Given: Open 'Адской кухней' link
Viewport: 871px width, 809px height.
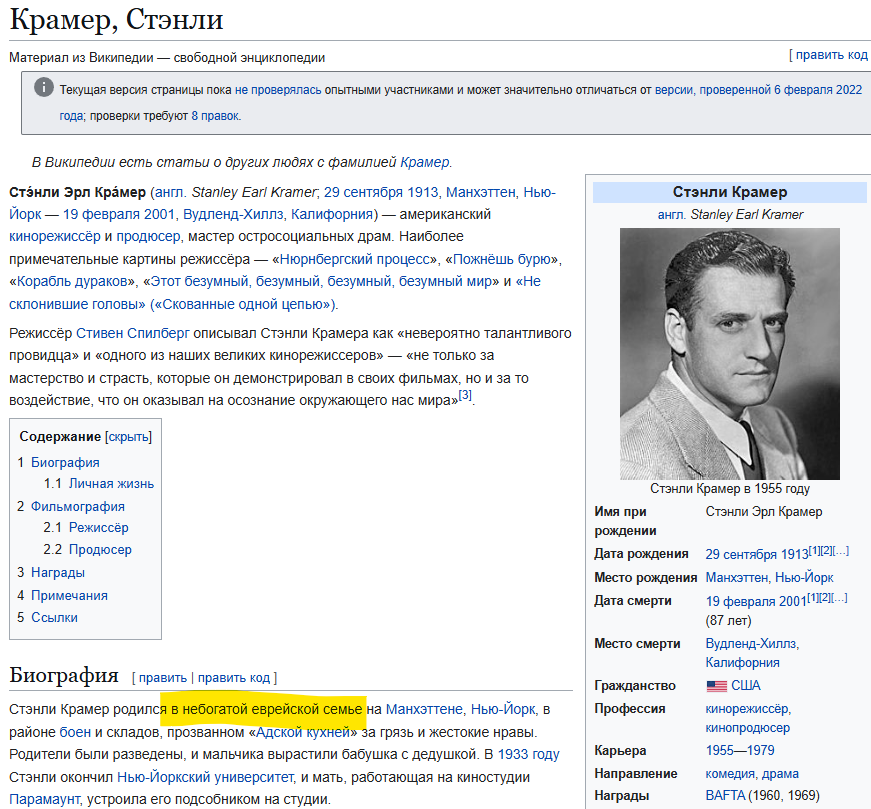Looking at the screenshot, I should (x=303, y=732).
